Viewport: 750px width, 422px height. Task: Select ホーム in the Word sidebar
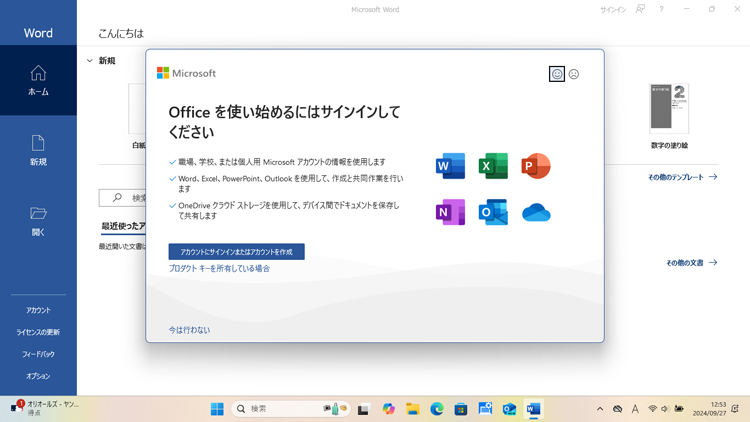click(38, 80)
